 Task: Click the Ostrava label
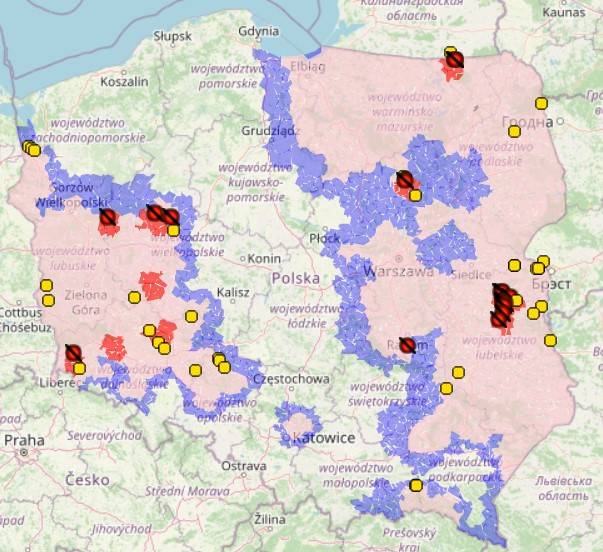[x=244, y=466]
